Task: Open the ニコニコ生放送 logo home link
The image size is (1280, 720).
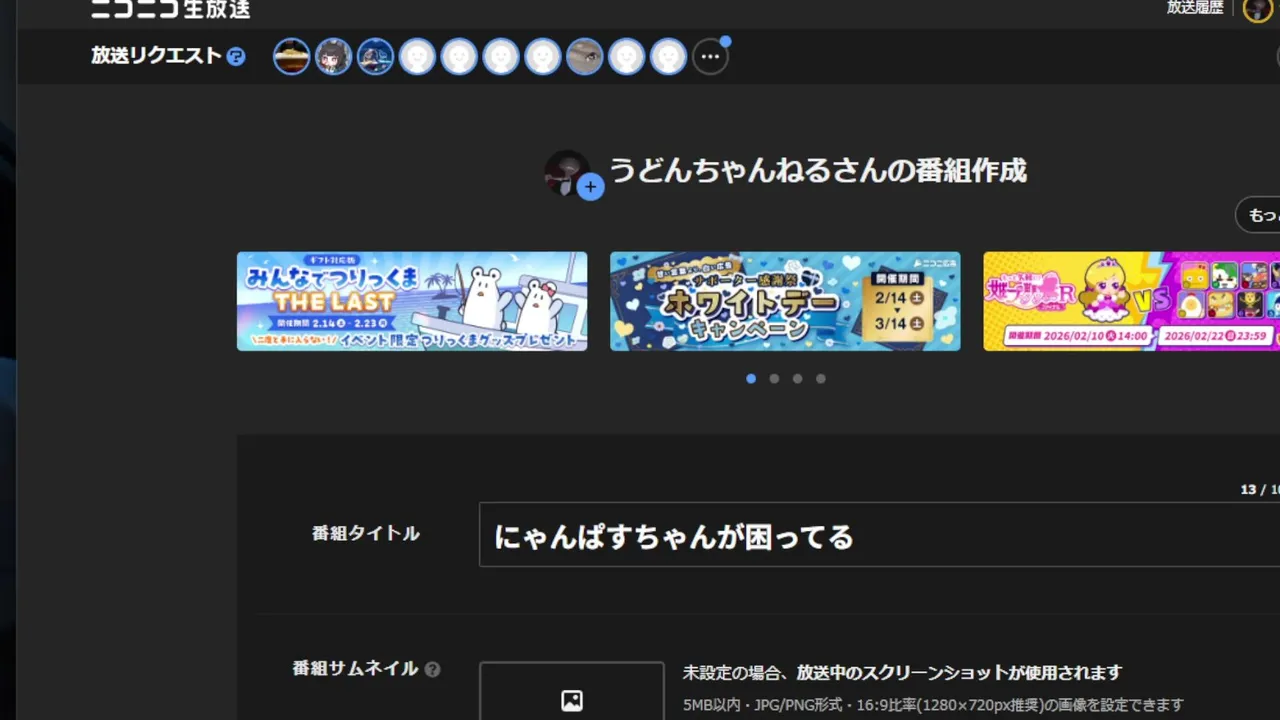Action: click(x=171, y=9)
